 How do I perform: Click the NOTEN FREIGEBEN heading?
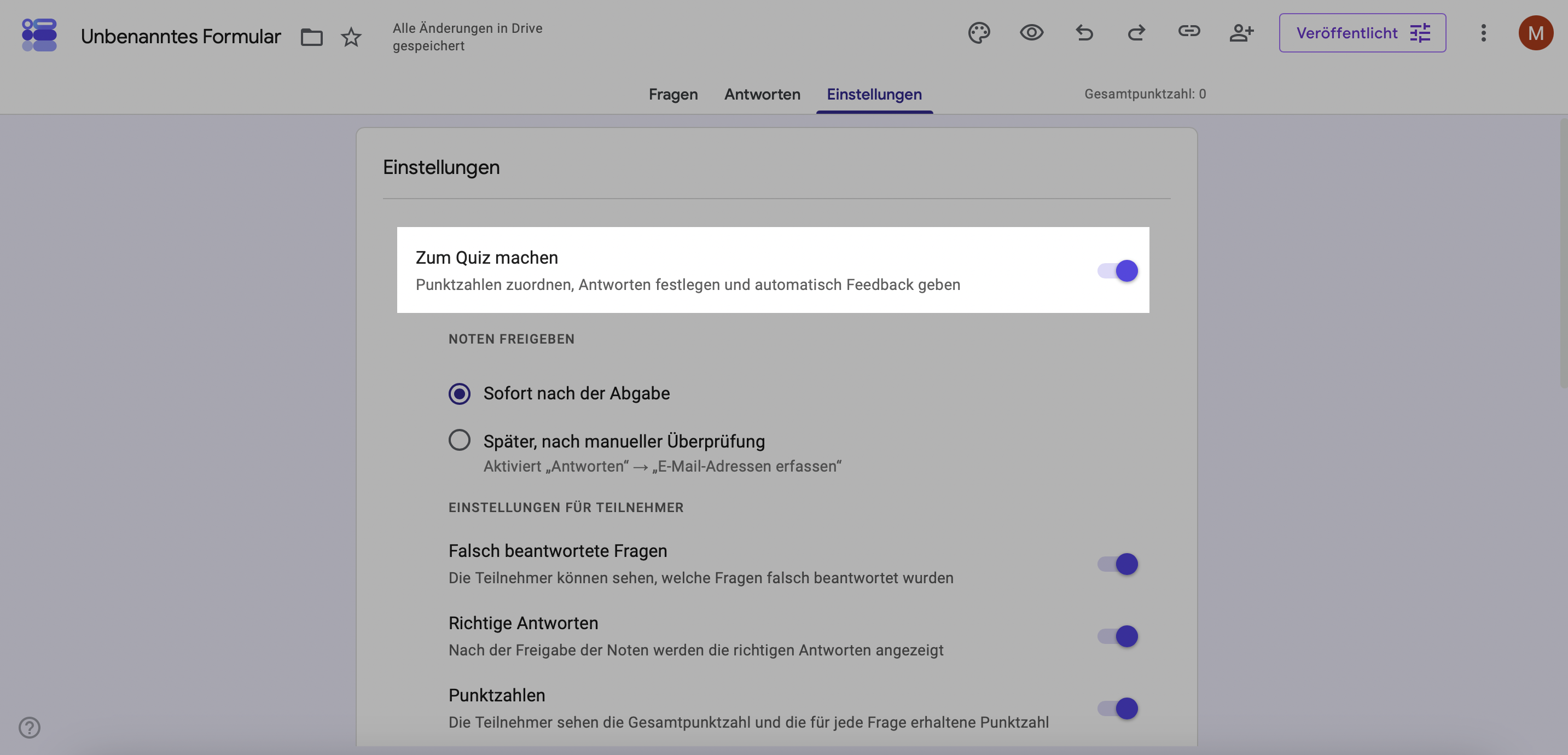[x=512, y=339]
